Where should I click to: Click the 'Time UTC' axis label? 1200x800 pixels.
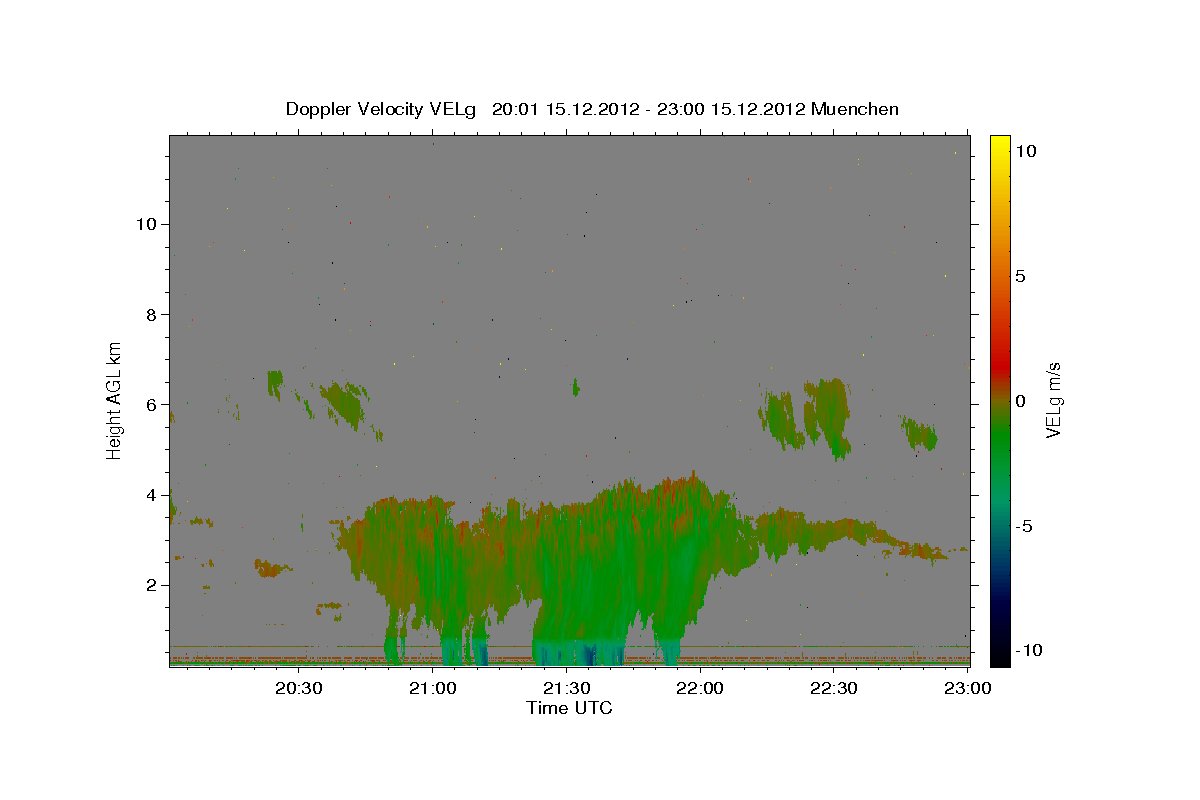(x=569, y=708)
